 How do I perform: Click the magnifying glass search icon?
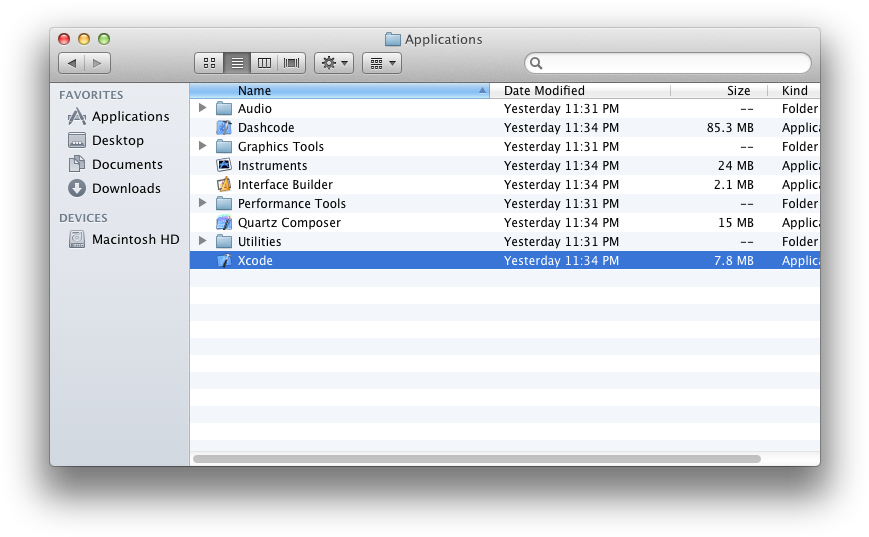coord(536,63)
